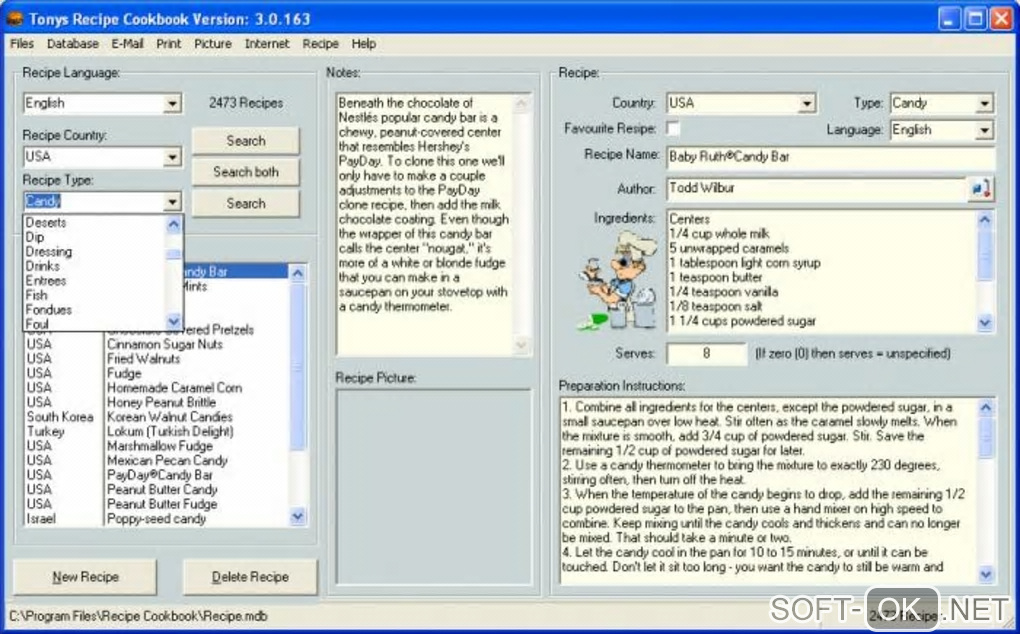Click the Serves field showing 8
Screen dimensions: 1020x634
click(706, 354)
